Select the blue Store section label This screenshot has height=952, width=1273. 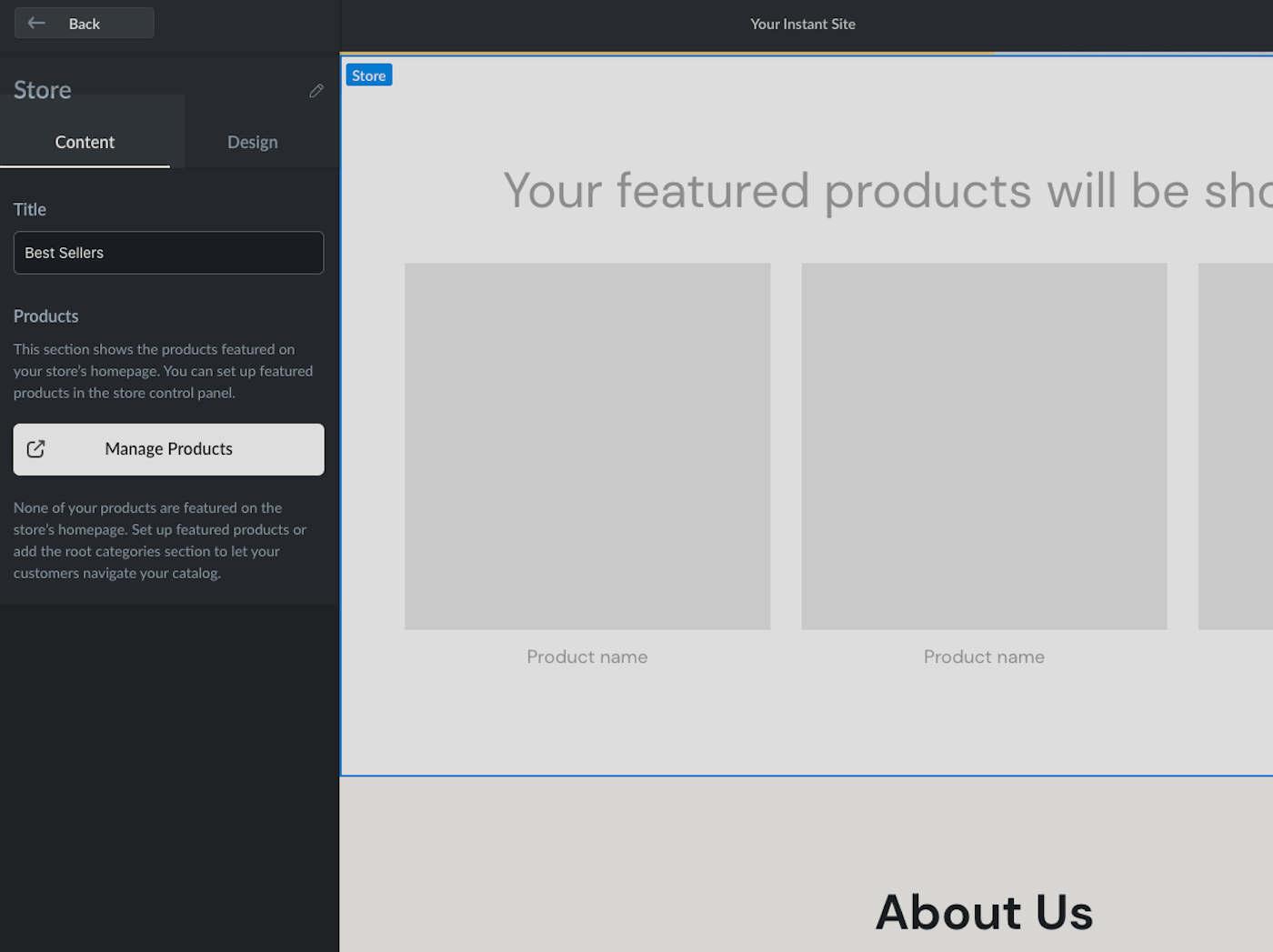tap(368, 75)
